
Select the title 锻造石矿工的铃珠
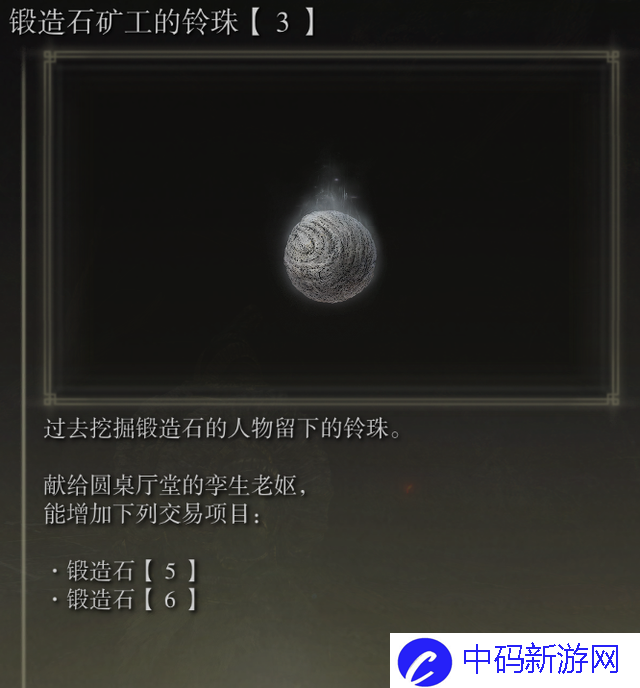pyautogui.click(x=124, y=22)
